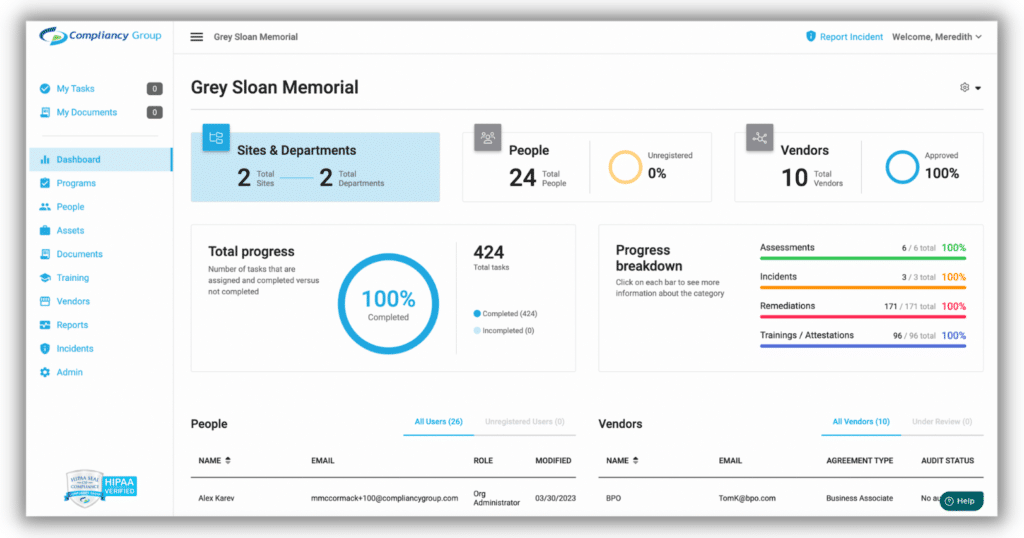Open My Documents in sidebar
This screenshot has width=1024, height=538.
click(86, 112)
